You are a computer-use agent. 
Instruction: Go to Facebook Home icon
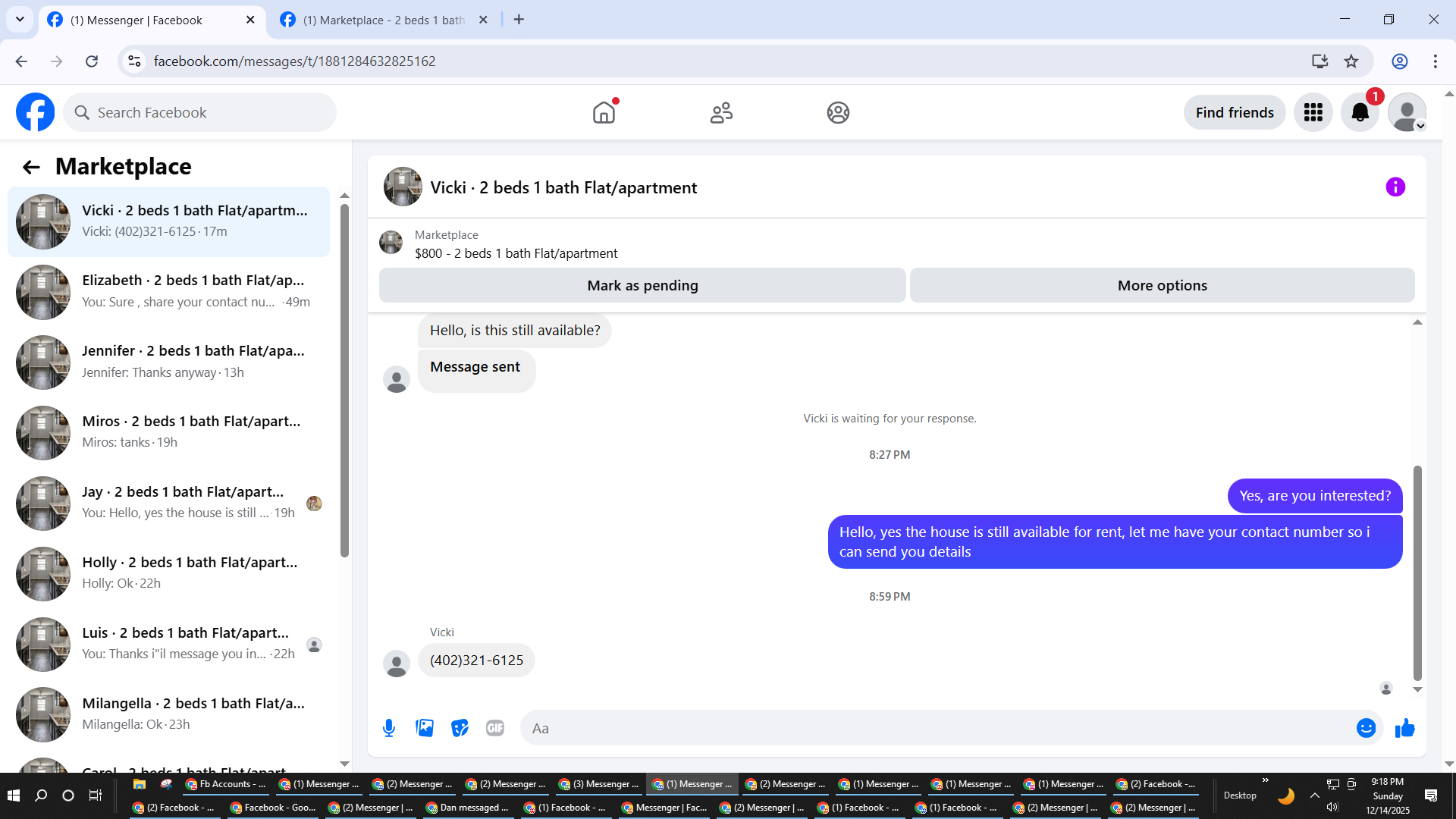tap(604, 113)
